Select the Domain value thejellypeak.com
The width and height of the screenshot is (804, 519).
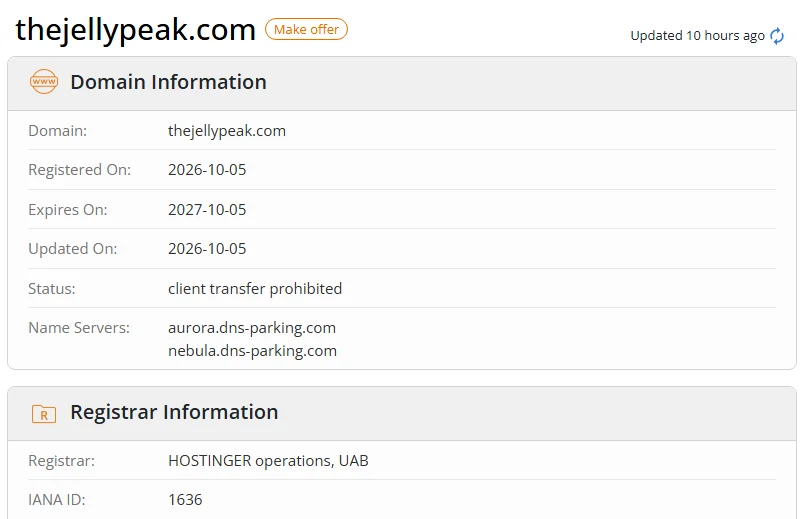click(227, 131)
